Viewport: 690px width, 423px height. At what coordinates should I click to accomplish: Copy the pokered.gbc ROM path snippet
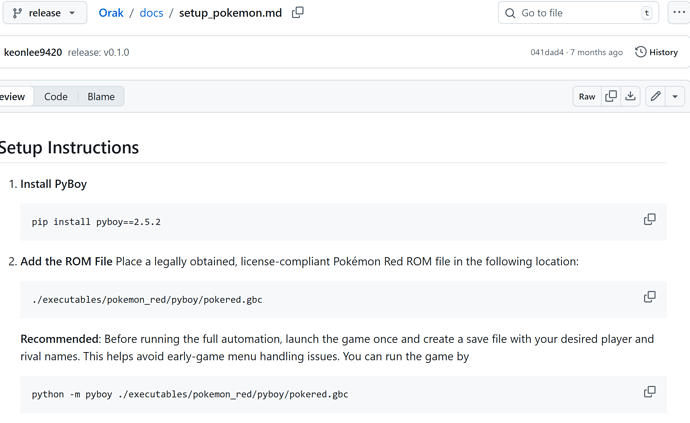[x=649, y=297]
